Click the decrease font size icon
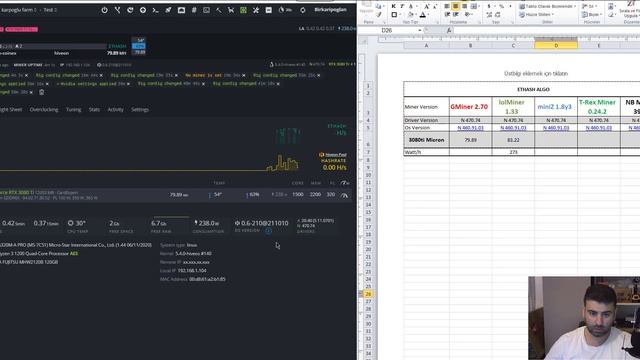The width and height of the screenshot is (640, 360). coord(434,6)
